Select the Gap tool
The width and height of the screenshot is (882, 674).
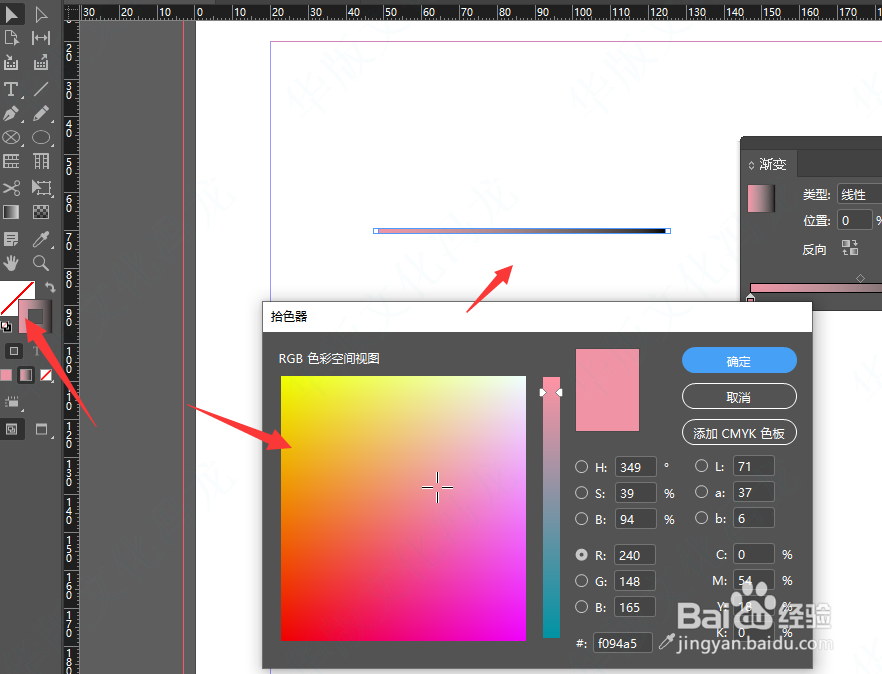[x=40, y=38]
